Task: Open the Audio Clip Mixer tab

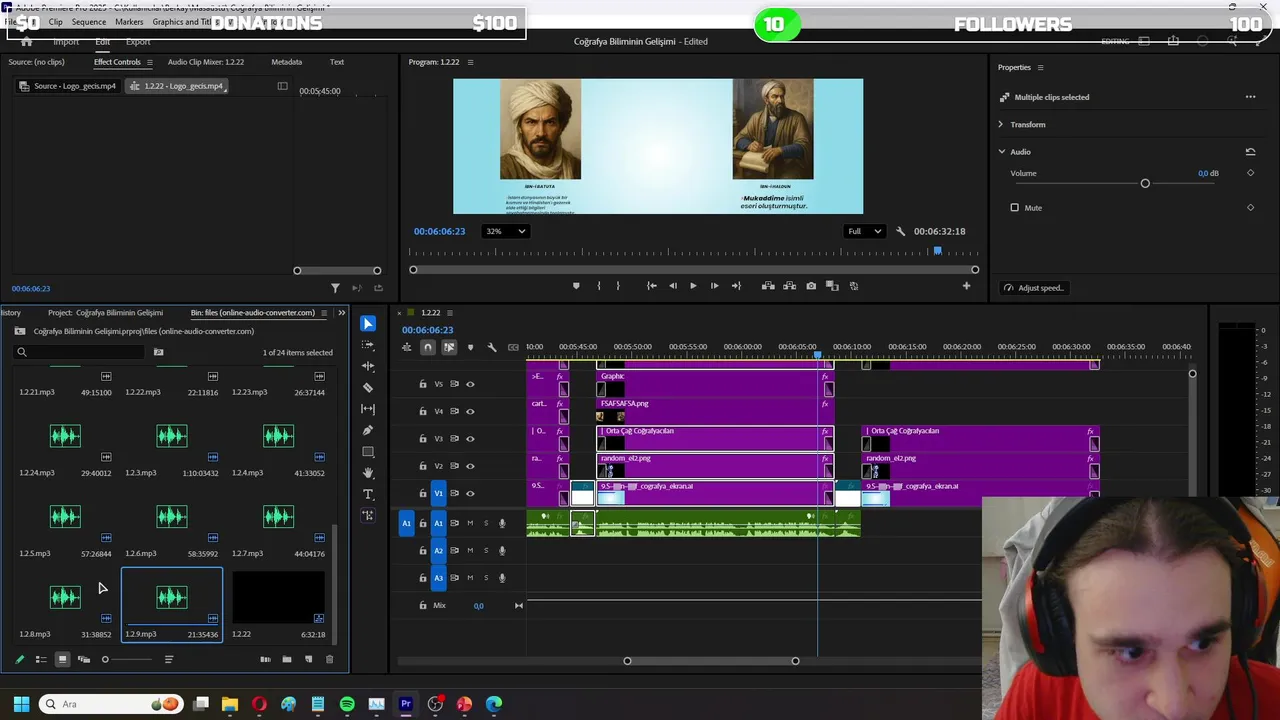Action: pyautogui.click(x=206, y=62)
